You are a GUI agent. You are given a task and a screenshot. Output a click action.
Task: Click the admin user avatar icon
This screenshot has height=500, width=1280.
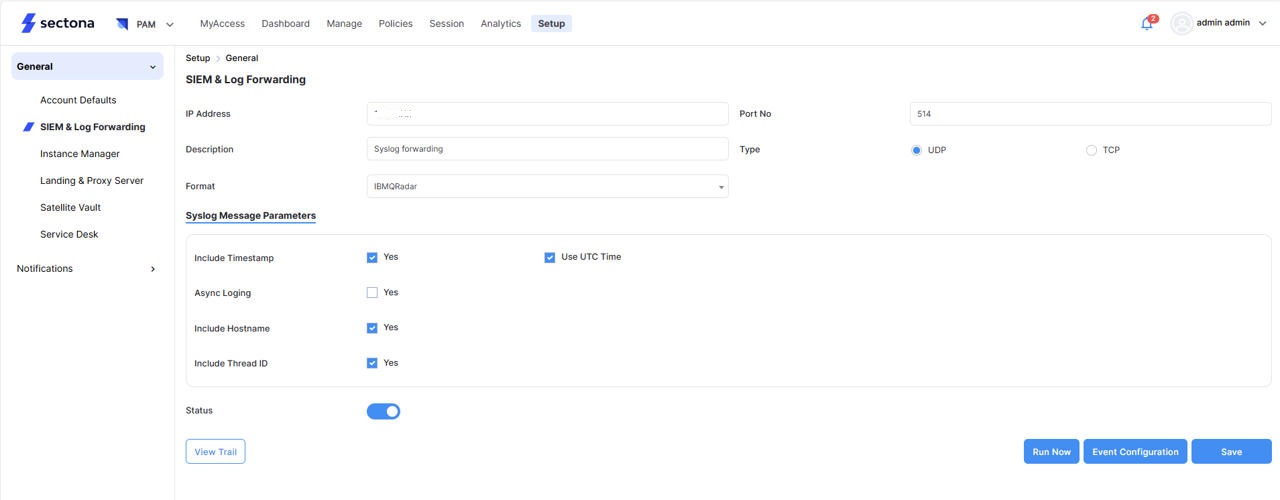[x=1182, y=23]
